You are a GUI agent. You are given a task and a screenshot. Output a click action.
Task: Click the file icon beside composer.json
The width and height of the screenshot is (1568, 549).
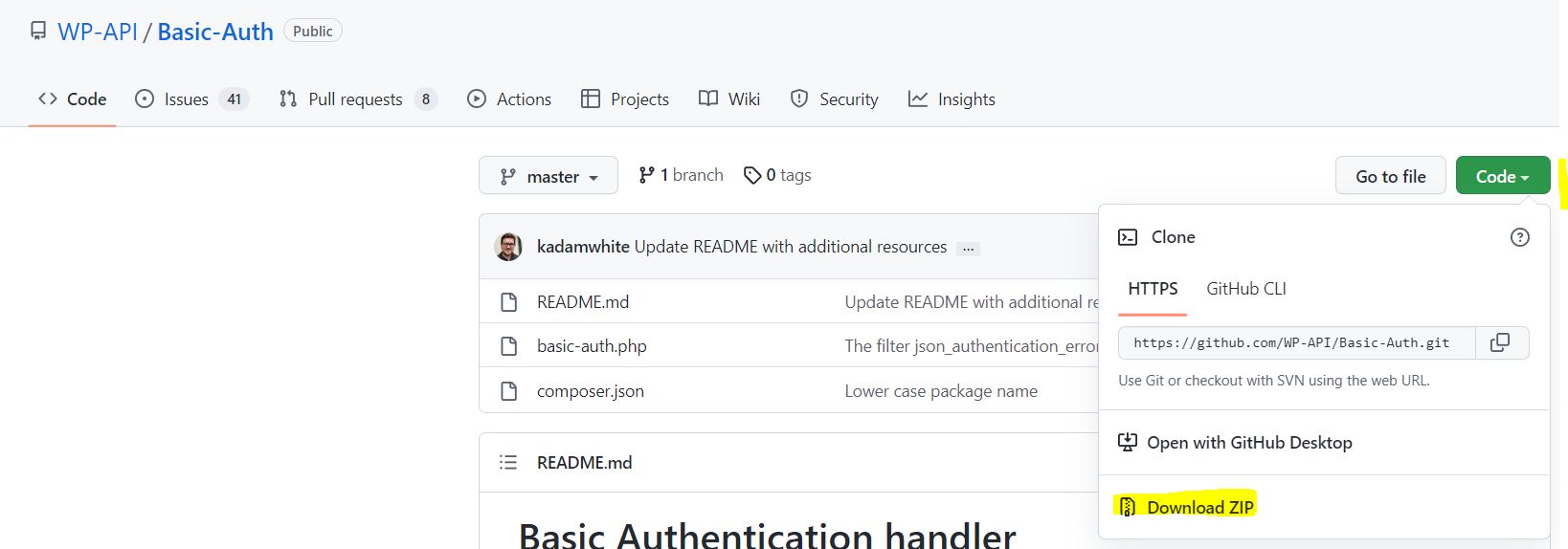click(x=509, y=391)
